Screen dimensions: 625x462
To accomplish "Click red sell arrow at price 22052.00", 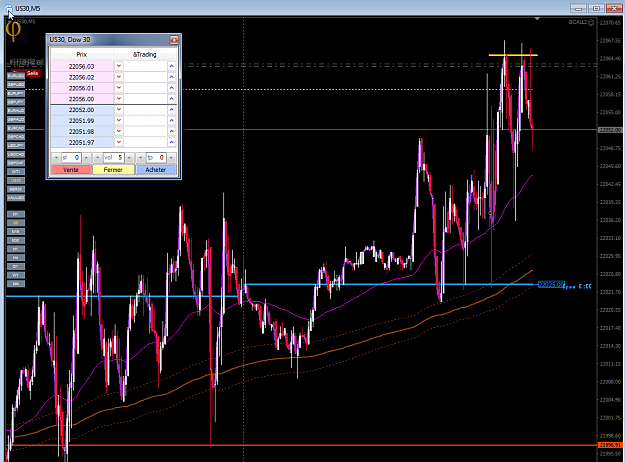I will click(x=119, y=110).
